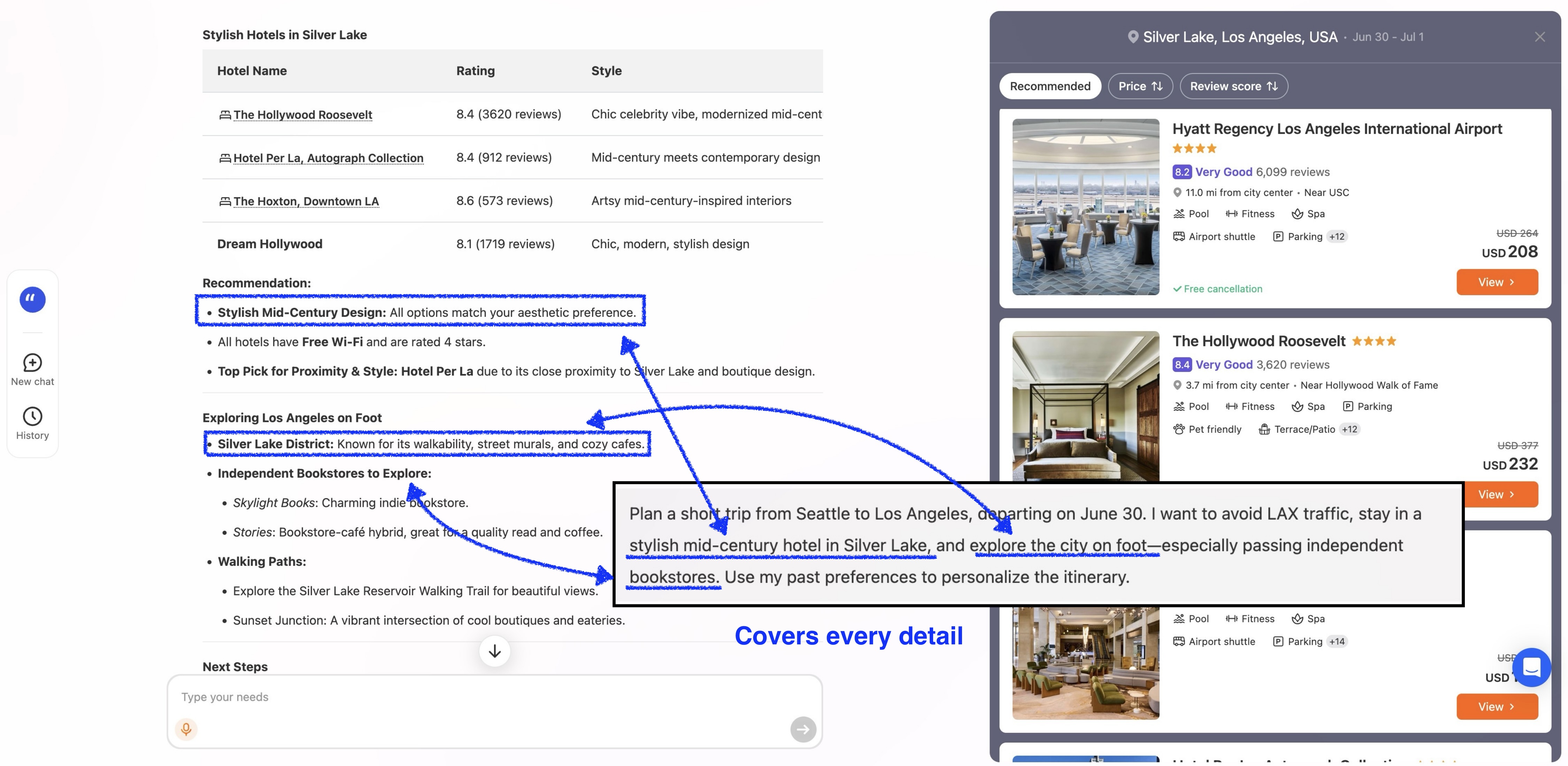Expand +12 amenities for Hyatt Regency
This screenshot has width=1568, height=766.
tap(1337, 237)
